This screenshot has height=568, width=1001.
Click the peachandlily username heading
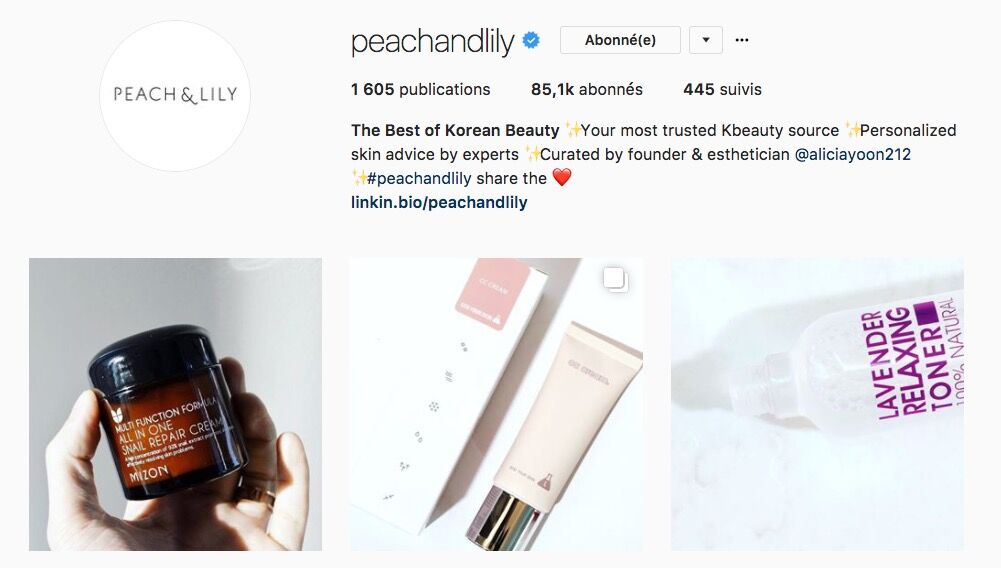point(432,42)
